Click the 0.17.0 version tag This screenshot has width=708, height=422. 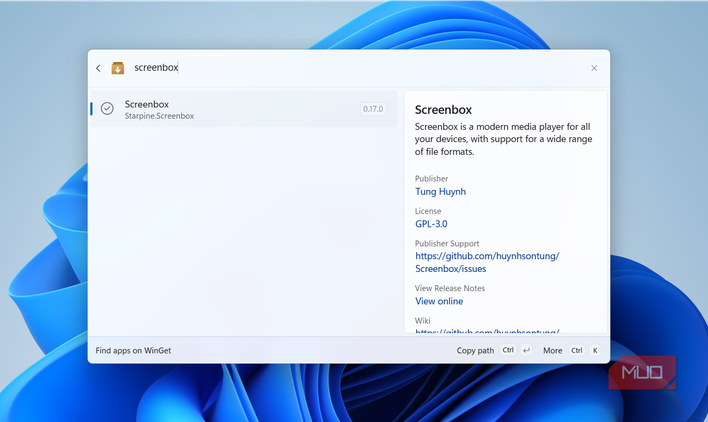(373, 109)
